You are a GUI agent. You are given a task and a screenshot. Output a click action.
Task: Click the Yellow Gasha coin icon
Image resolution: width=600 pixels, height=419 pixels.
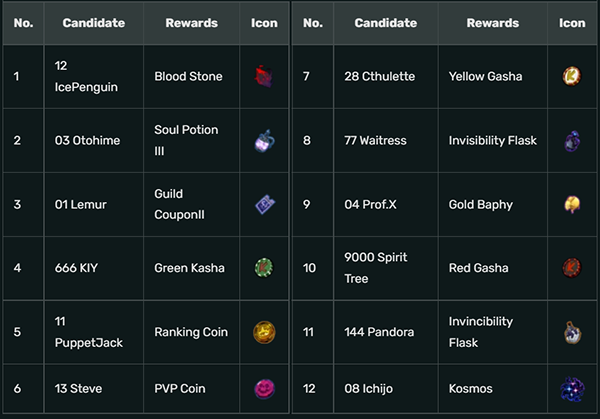[572, 76]
